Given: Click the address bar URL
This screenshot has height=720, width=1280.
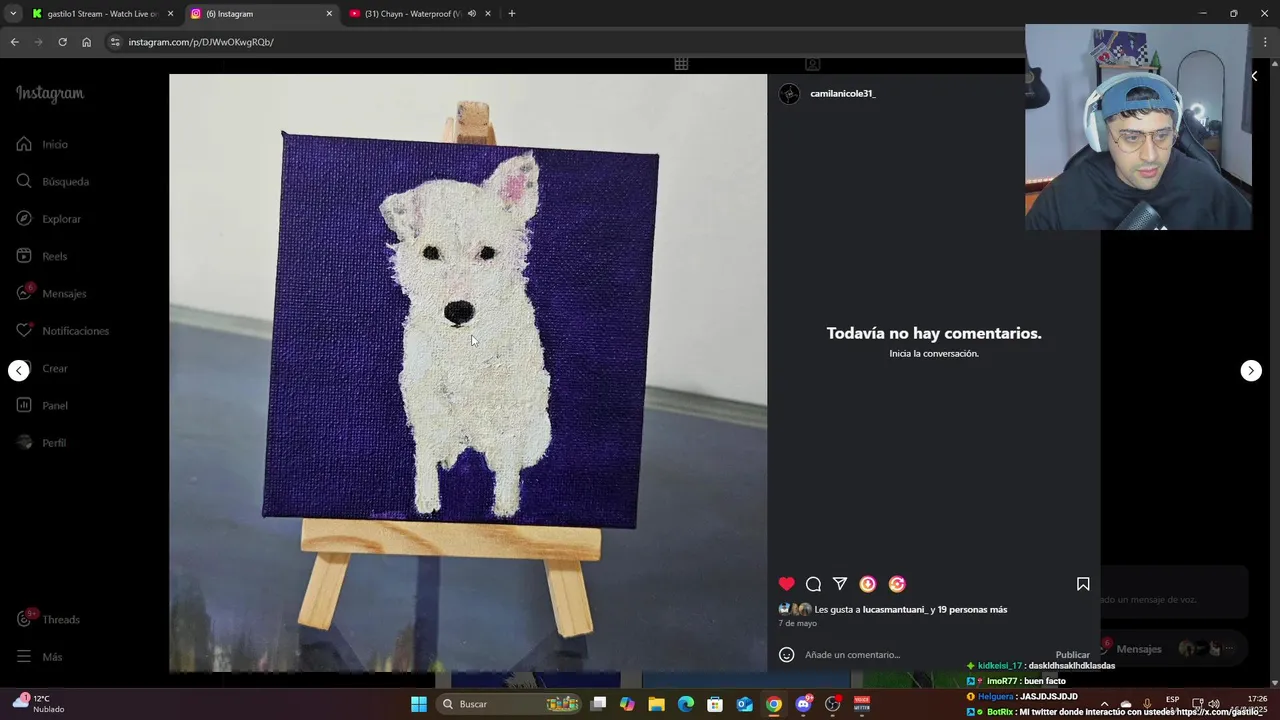Looking at the screenshot, I should coord(201,42).
